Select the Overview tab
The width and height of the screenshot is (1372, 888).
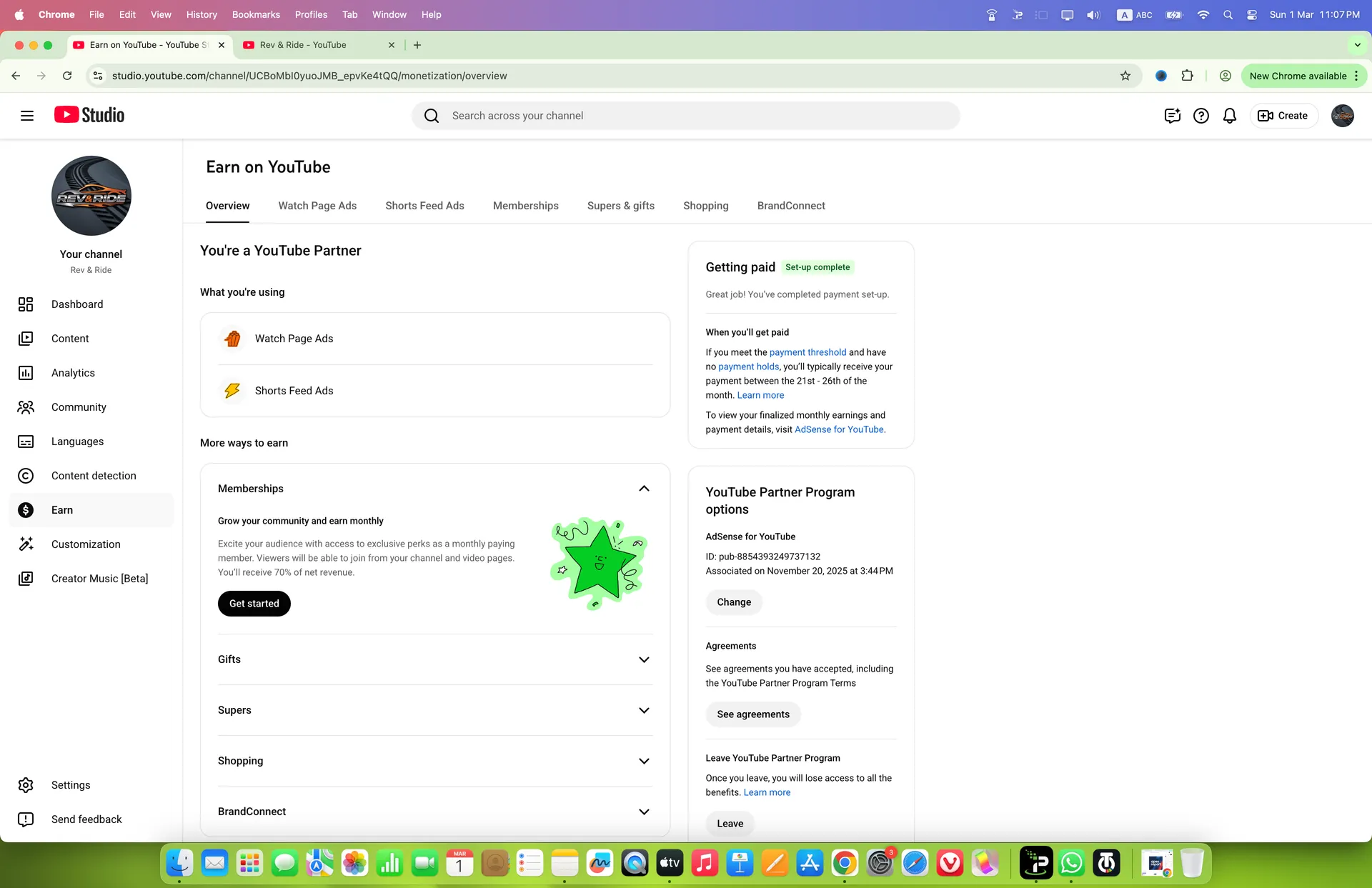(228, 206)
